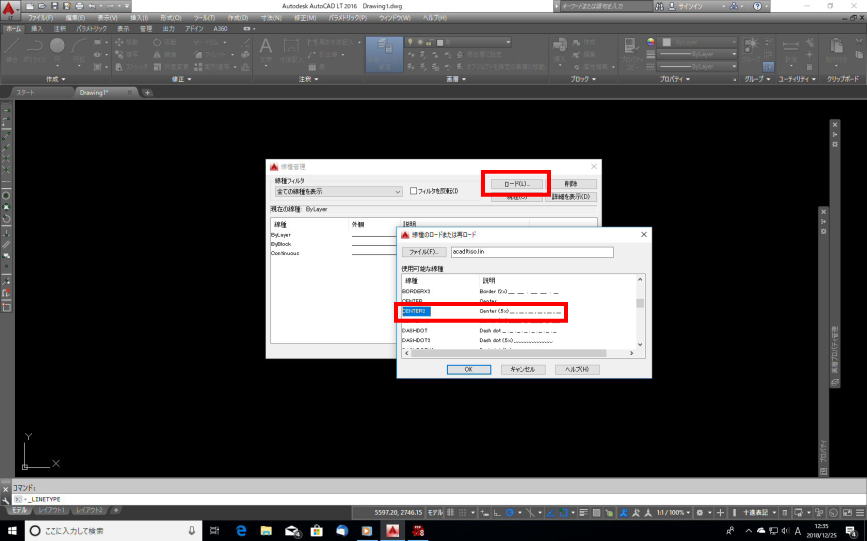Image resolution: width=867 pixels, height=541 pixels.
Task: Open the ファイル(F) menu
Action: (40, 18)
